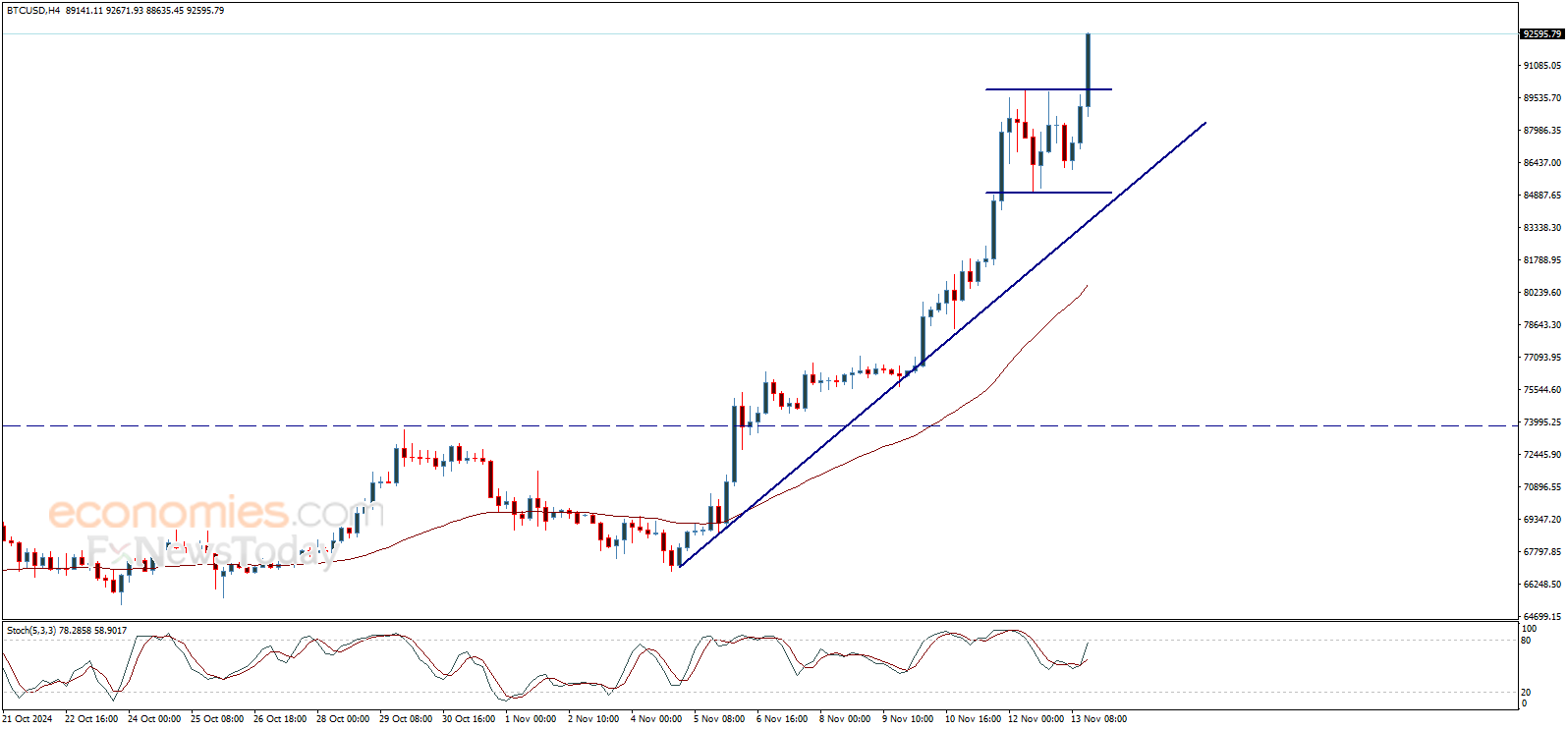Viewport: 1568px width, 730px height.
Task: Click the latest tall bullish candle
Action: click(x=1088, y=69)
